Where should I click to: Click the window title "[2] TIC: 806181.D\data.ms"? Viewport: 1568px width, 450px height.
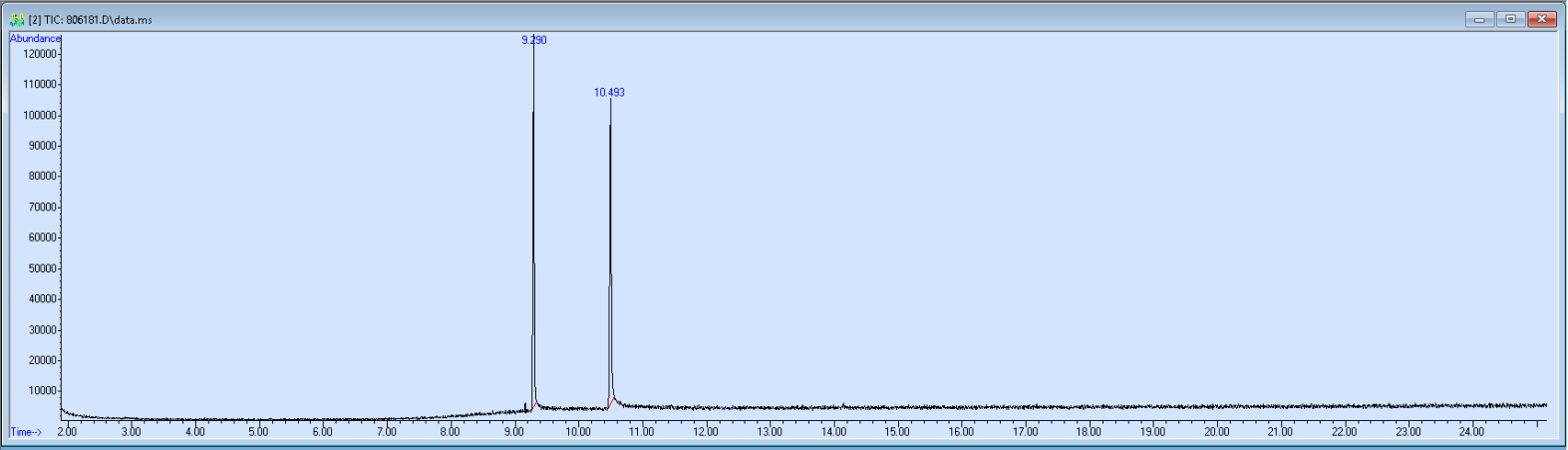pos(91,20)
